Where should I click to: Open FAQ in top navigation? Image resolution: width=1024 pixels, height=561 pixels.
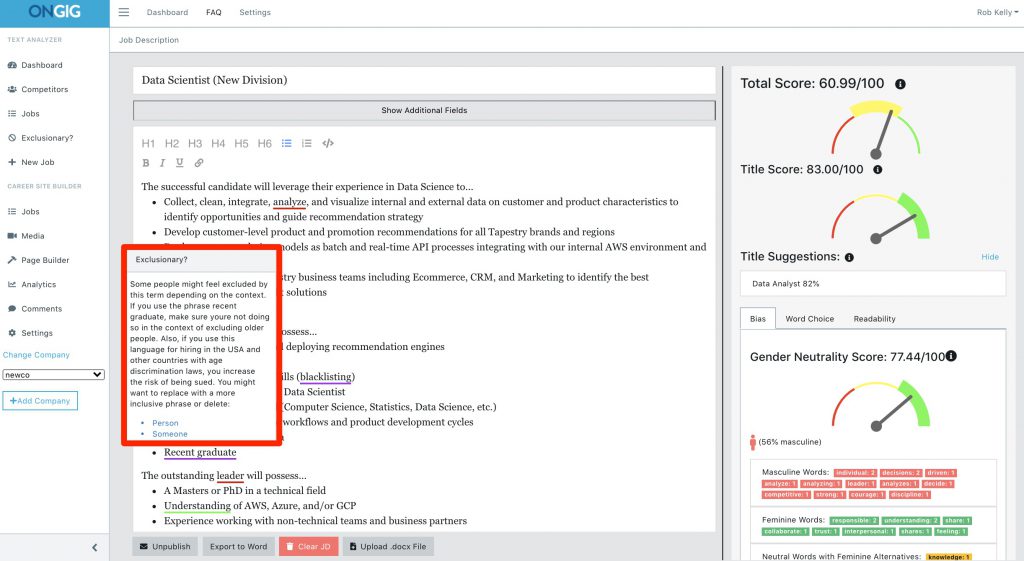coord(214,12)
